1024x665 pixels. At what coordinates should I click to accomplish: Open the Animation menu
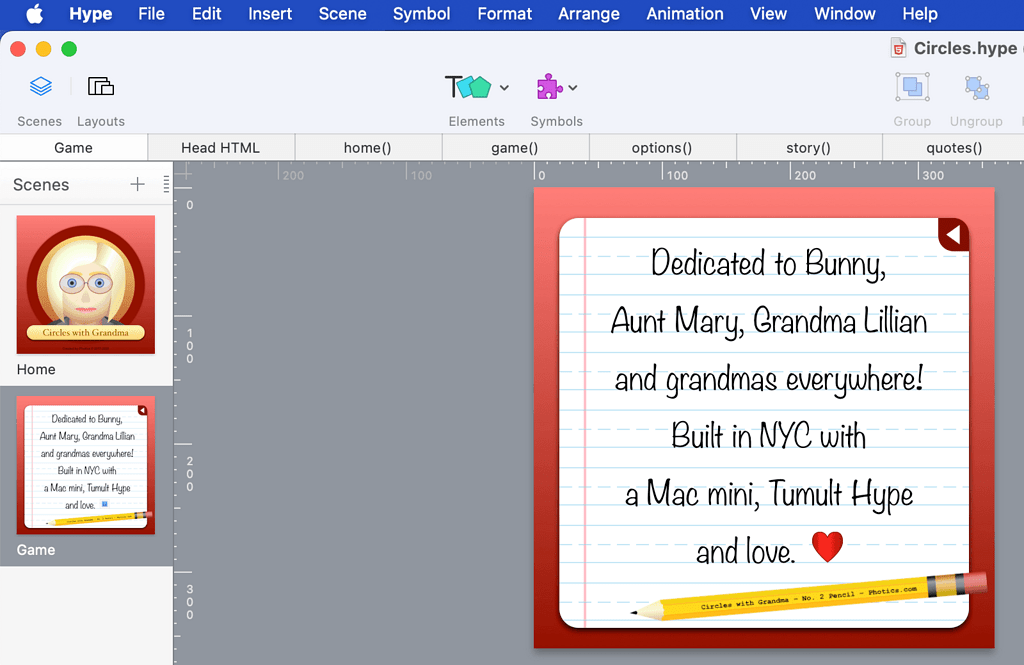pos(685,14)
